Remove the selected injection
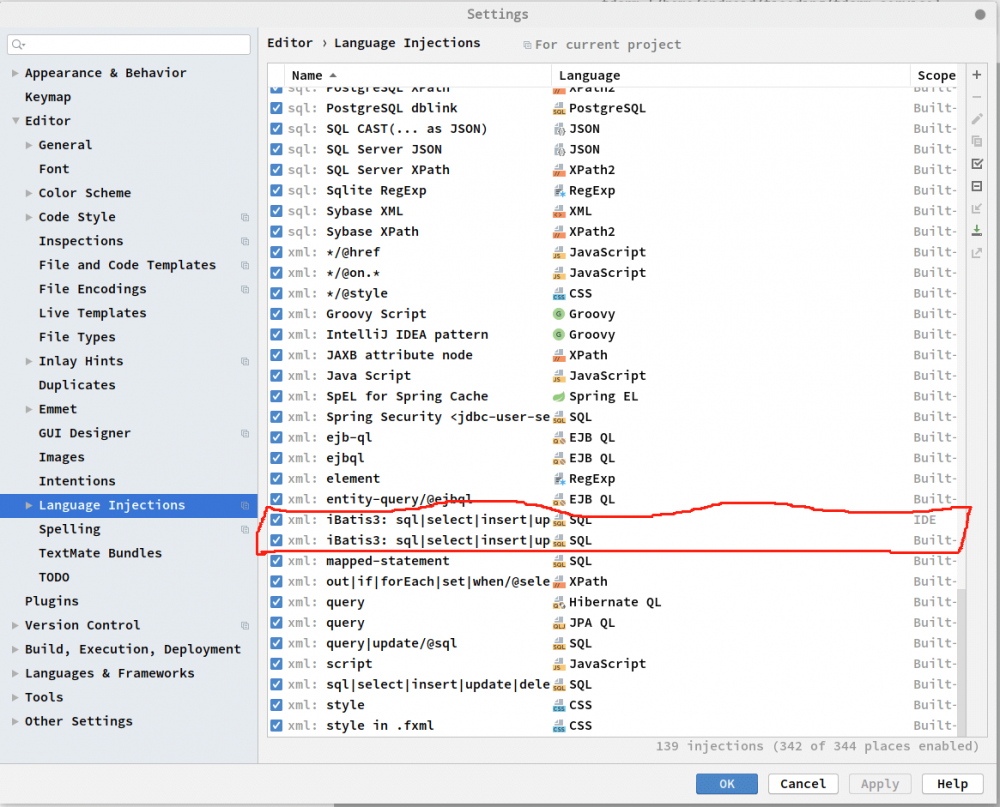Viewport: 1000px width, 807px height. click(976, 97)
